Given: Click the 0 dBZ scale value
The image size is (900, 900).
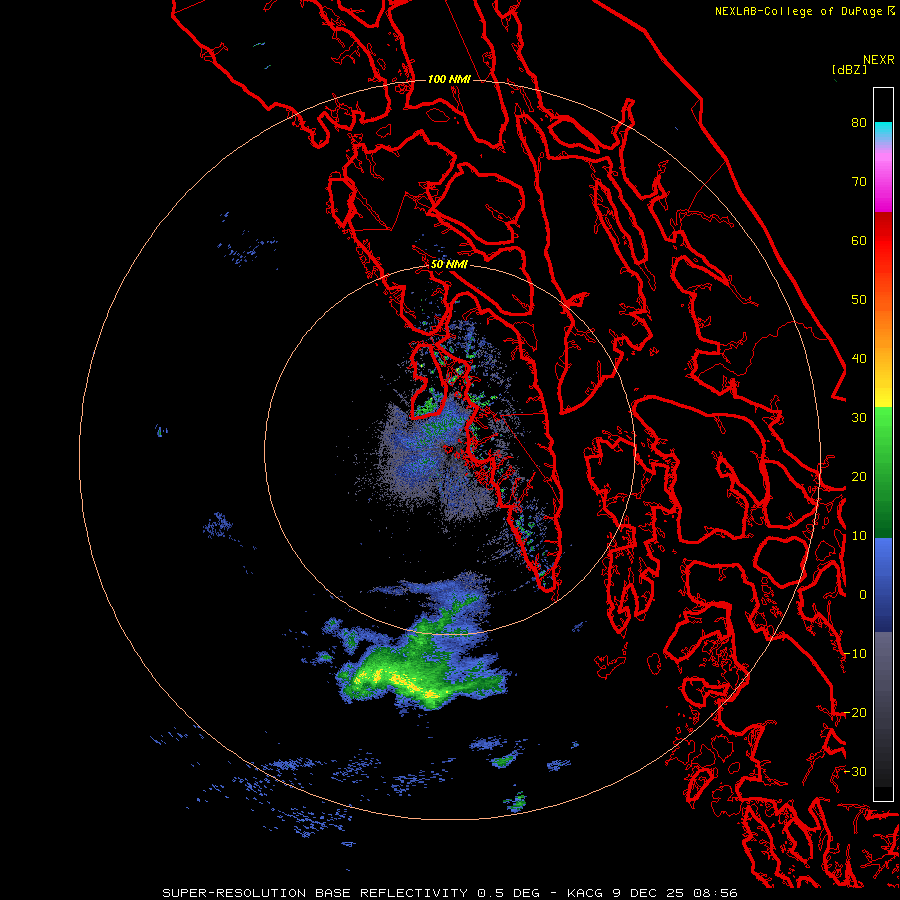Looking at the screenshot, I should (863, 595).
